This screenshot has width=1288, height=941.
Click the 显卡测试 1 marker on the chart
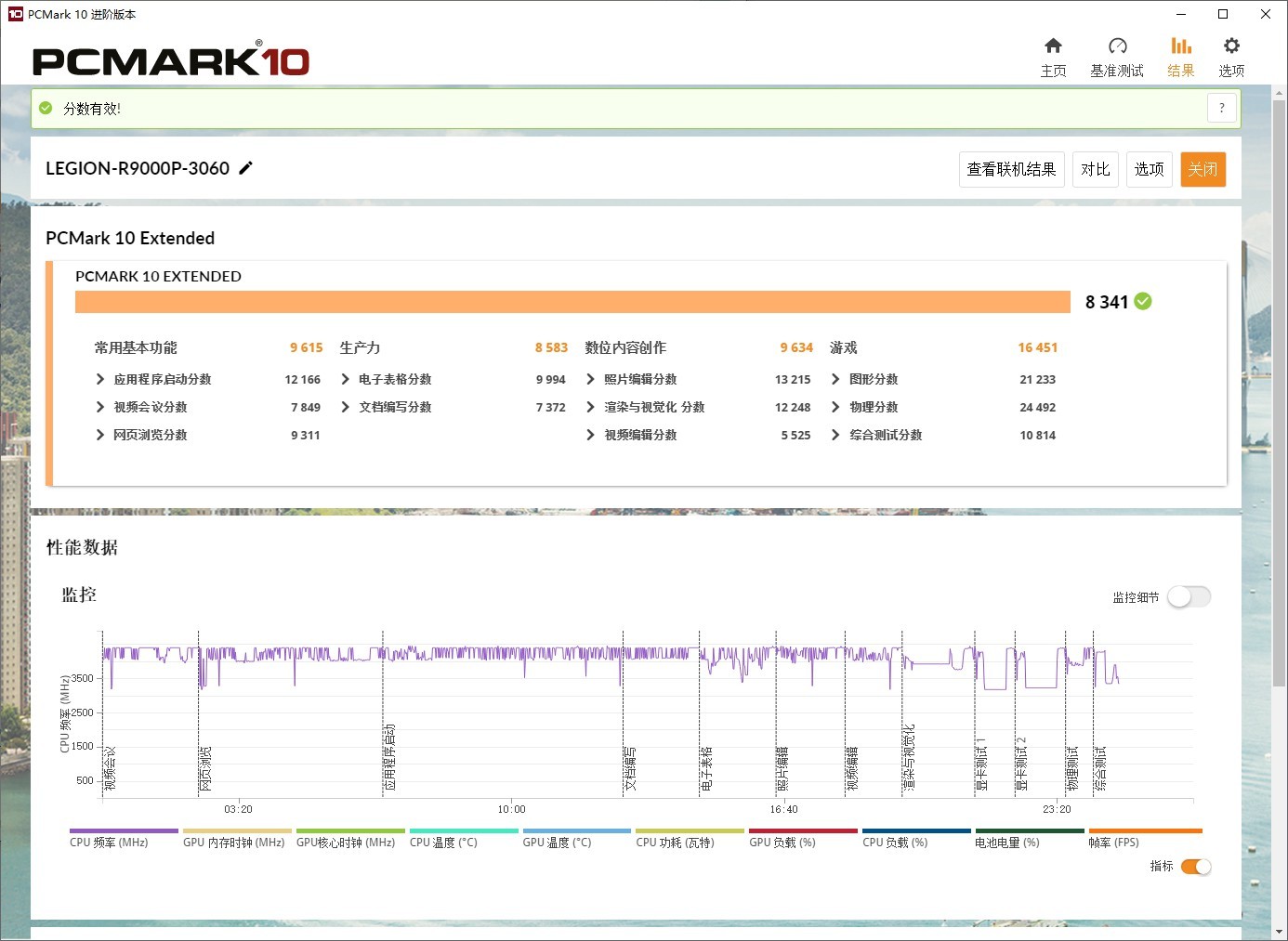click(x=982, y=765)
